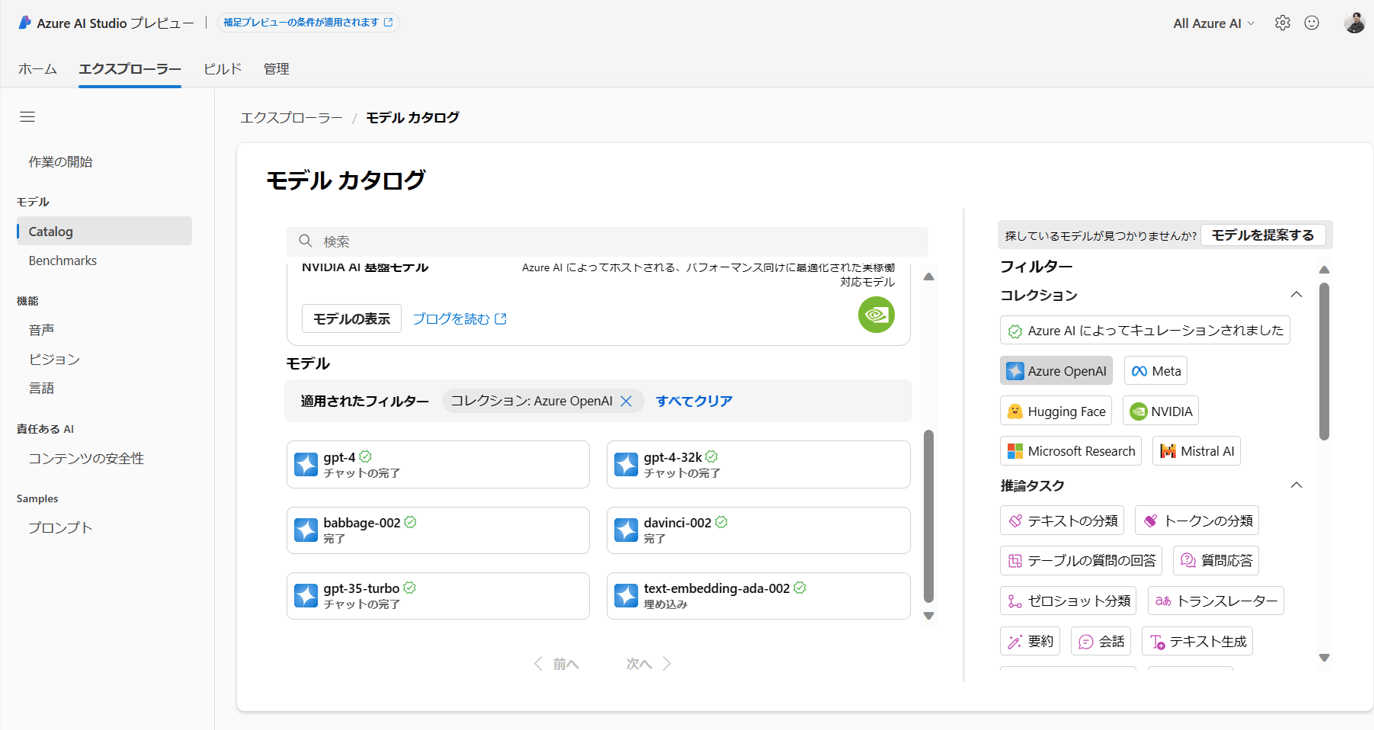The image size is (1374, 730).
Task: Switch to the 管理 tab
Action: [x=276, y=69]
